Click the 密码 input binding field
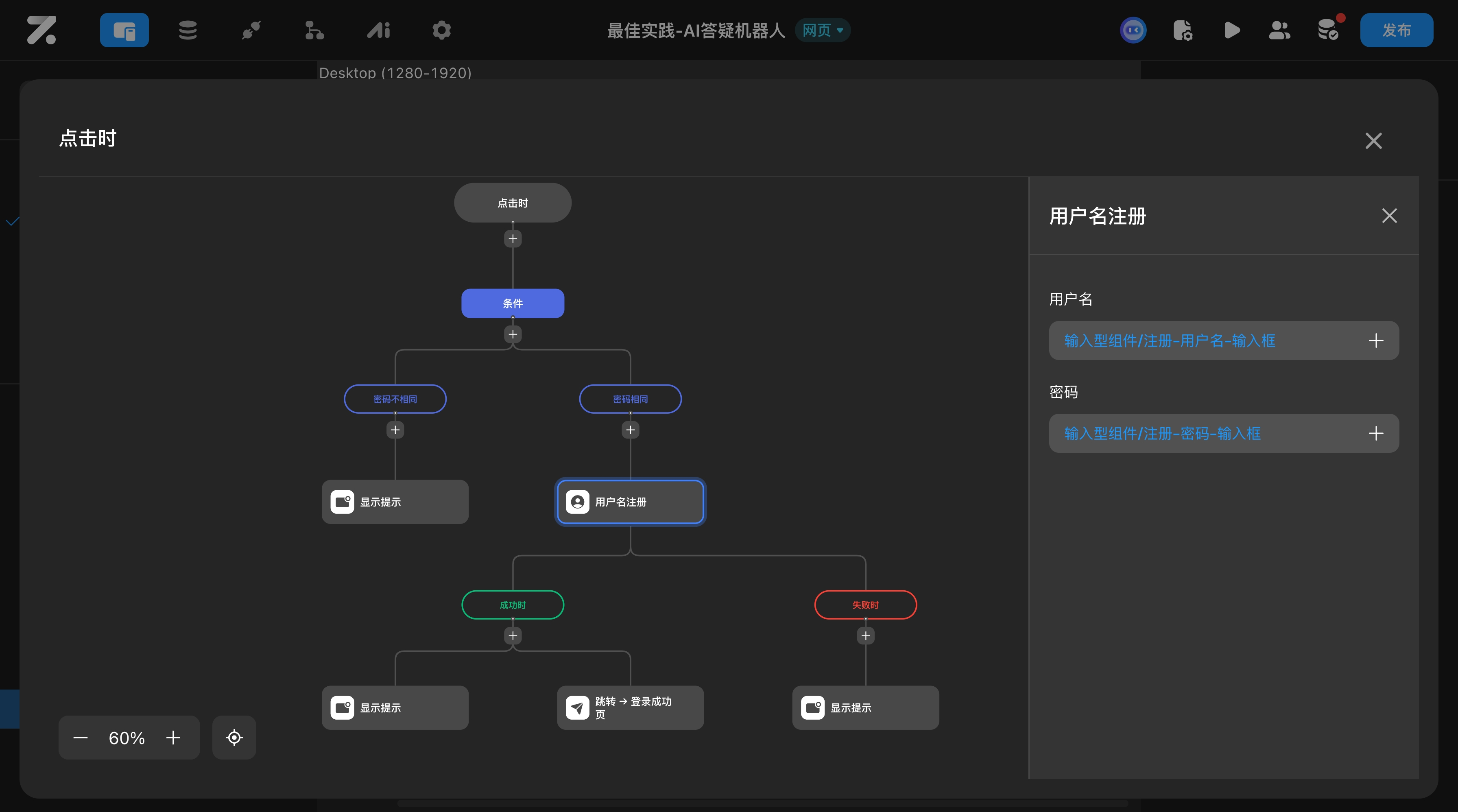 (x=1224, y=433)
